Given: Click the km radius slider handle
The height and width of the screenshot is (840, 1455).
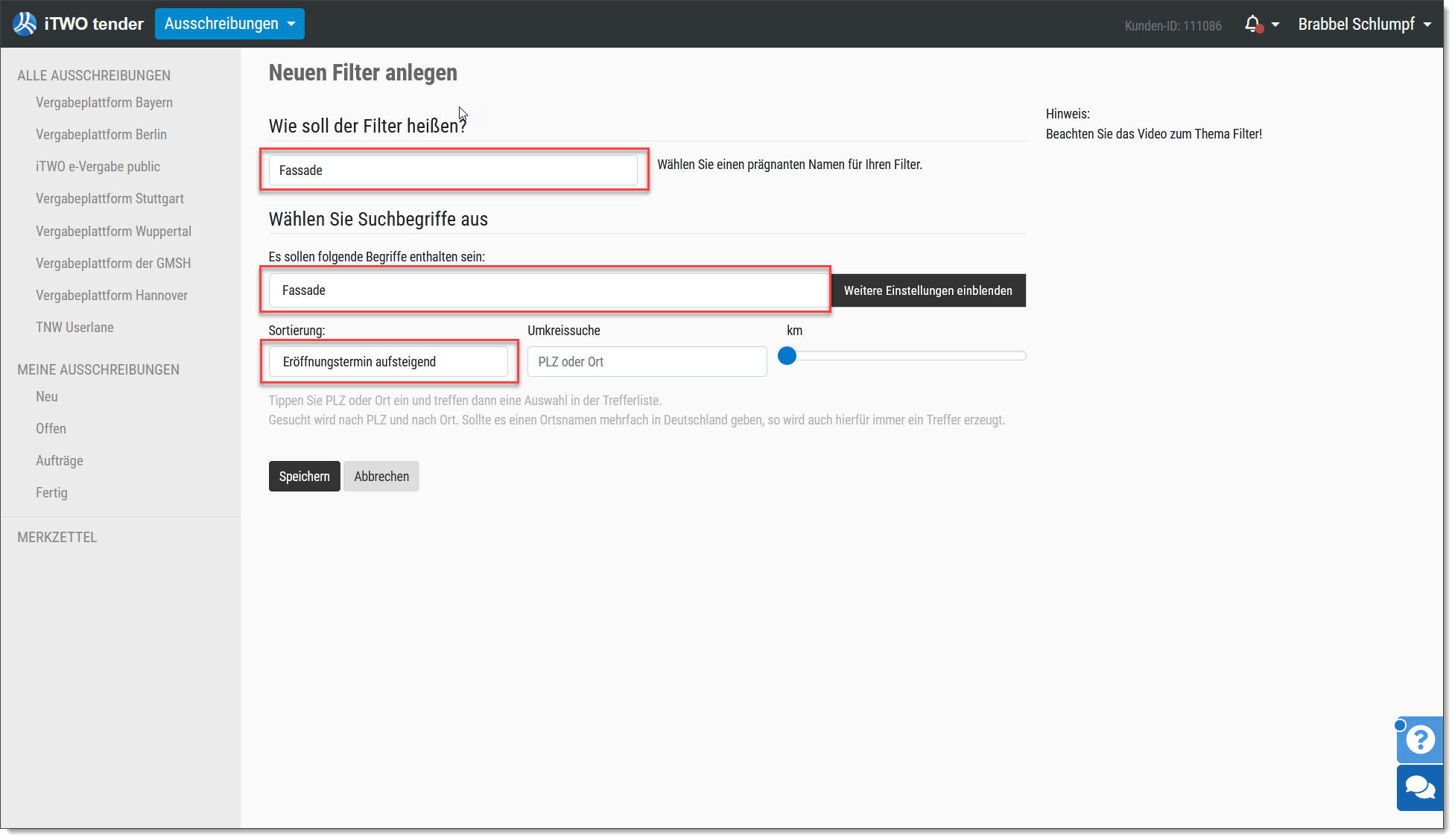Looking at the screenshot, I should click(787, 356).
